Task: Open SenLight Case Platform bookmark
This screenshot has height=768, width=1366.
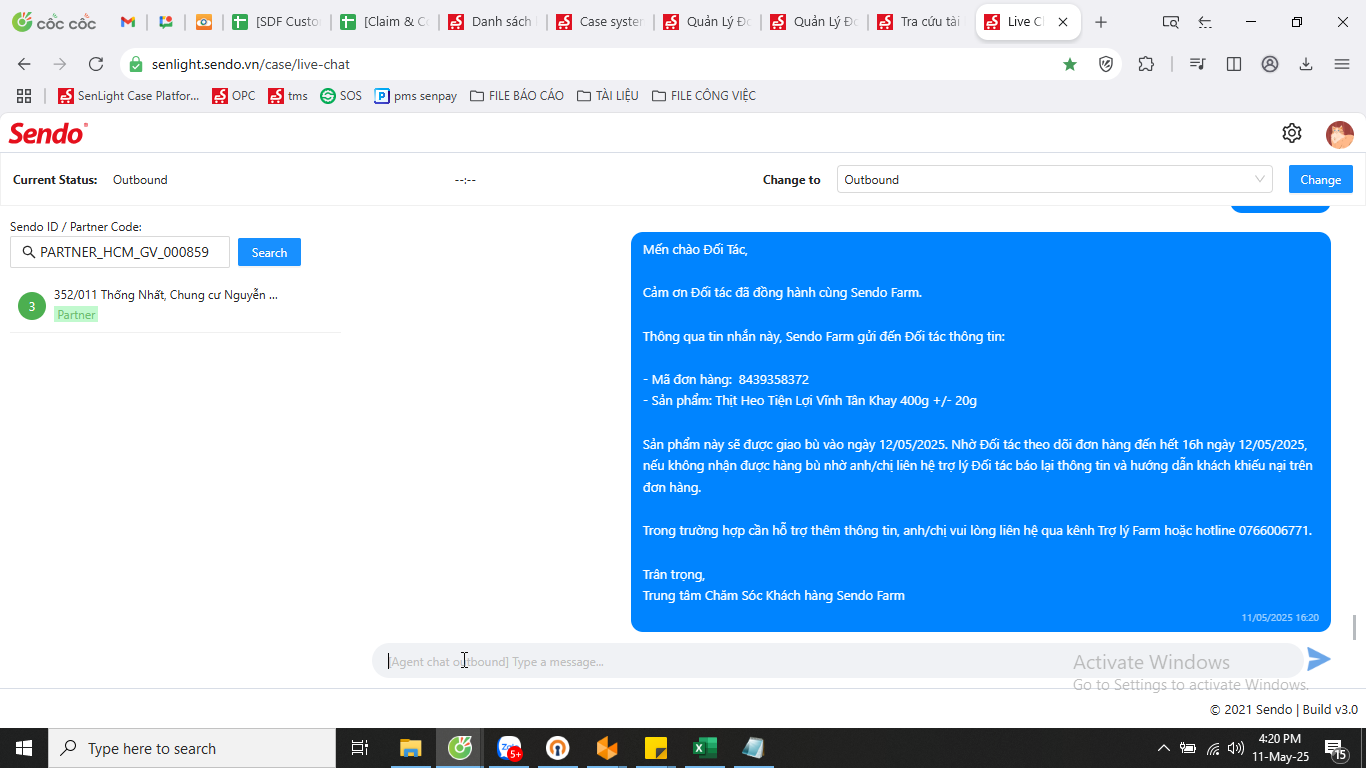Action: coord(129,96)
